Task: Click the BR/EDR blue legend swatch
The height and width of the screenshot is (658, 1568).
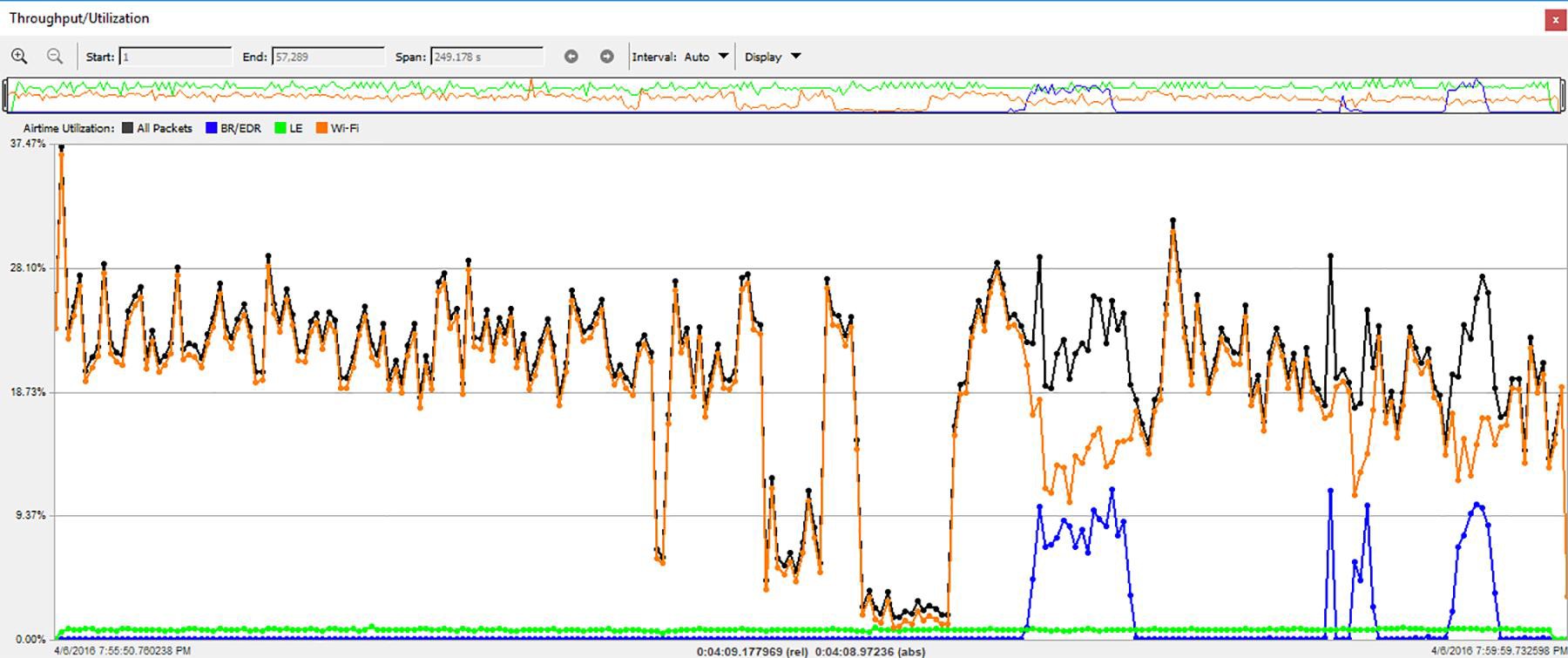Action: pyautogui.click(x=211, y=128)
